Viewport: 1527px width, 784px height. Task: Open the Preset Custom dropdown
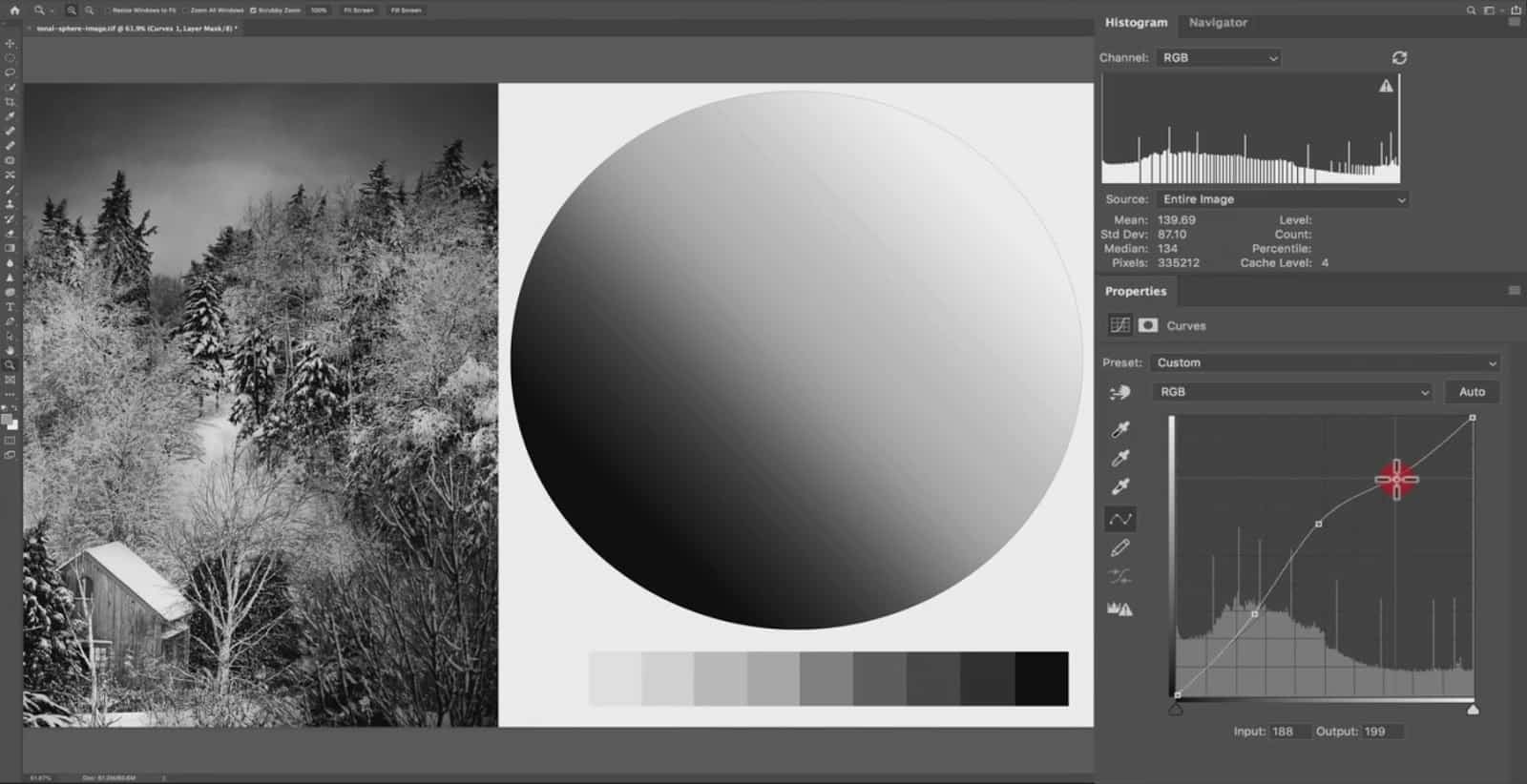(1326, 363)
